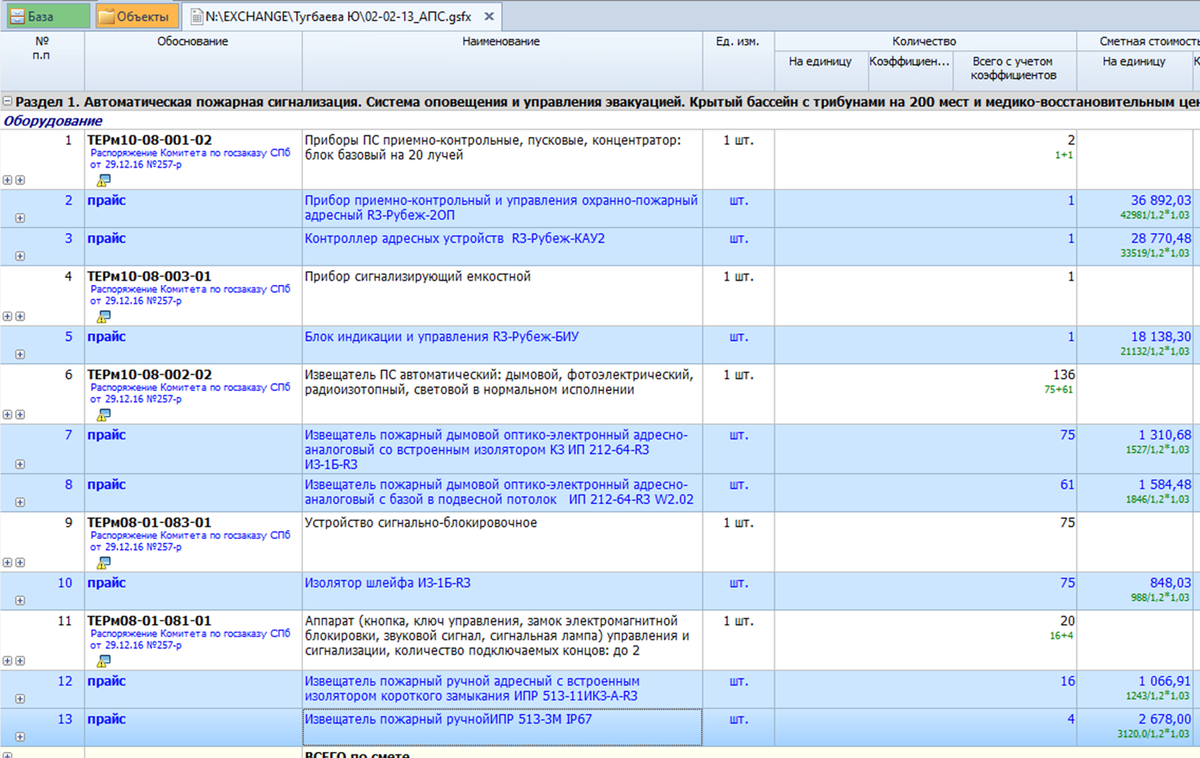Select the Изолятор шлейфа ИЗ-1Б-R3 cell
The width and height of the screenshot is (1200, 758).
click(502, 590)
